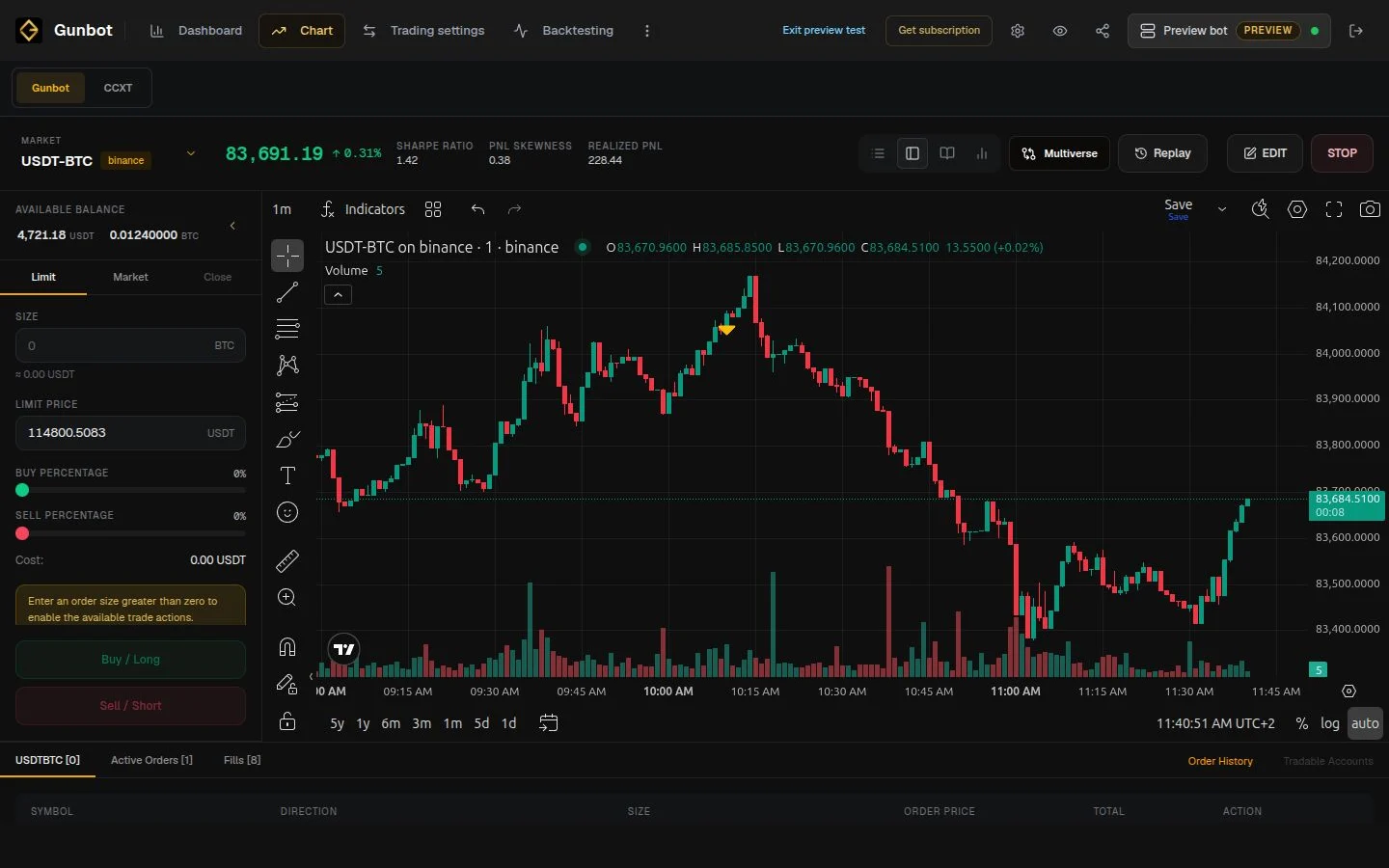Open chart settings hexagon icon
The image size is (1389, 868).
point(1297,209)
